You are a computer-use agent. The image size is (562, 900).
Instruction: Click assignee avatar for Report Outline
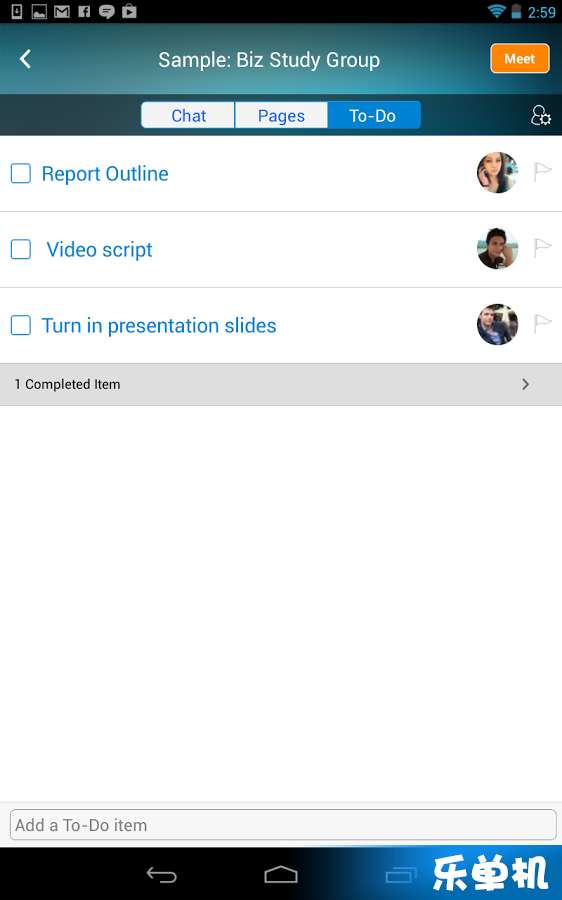(x=497, y=173)
